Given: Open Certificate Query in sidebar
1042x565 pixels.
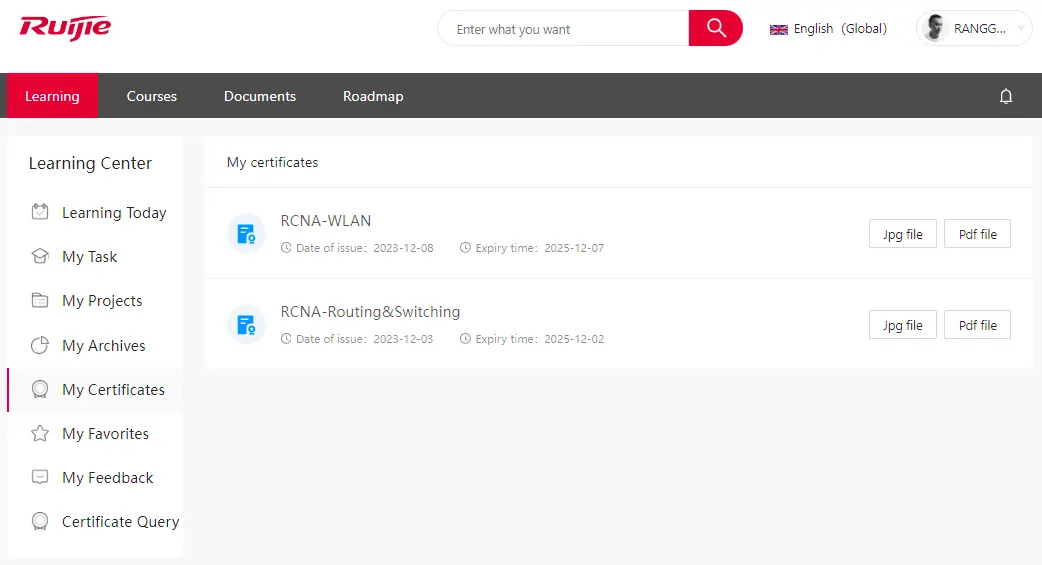Looking at the screenshot, I should [x=120, y=522].
